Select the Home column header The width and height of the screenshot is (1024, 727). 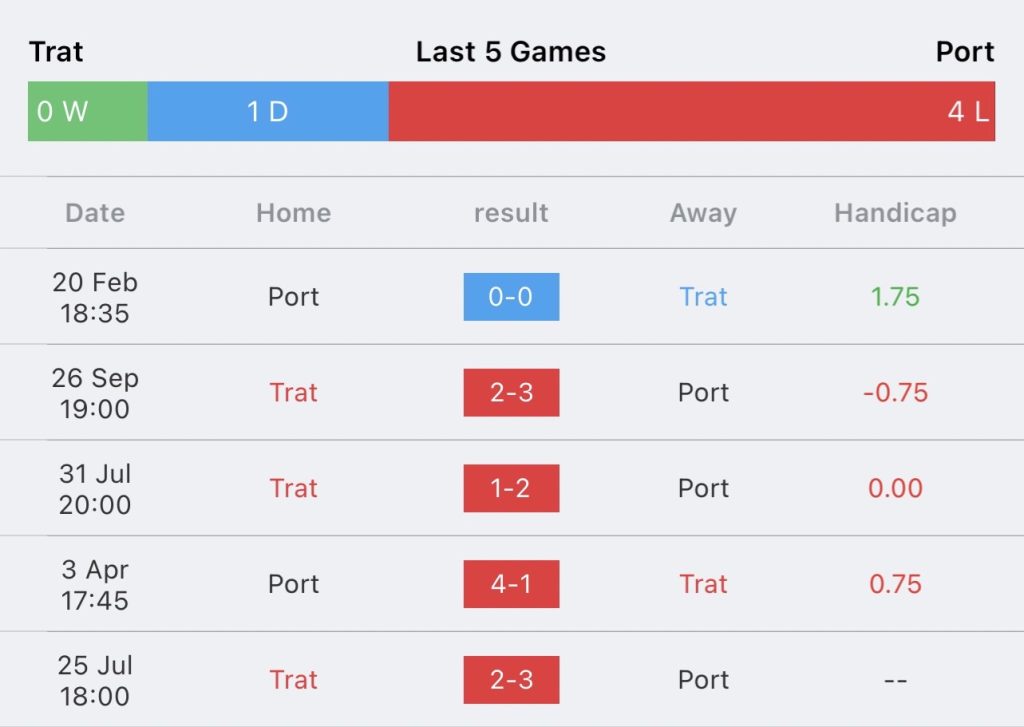[293, 213]
